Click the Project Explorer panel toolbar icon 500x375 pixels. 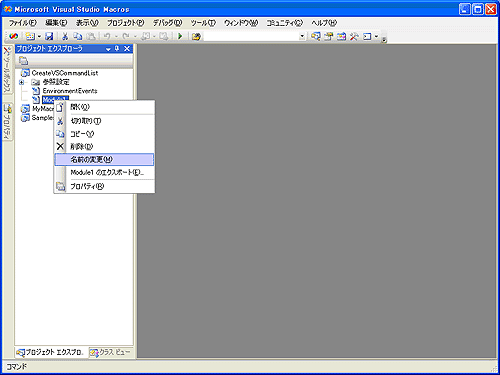[x=23, y=61]
